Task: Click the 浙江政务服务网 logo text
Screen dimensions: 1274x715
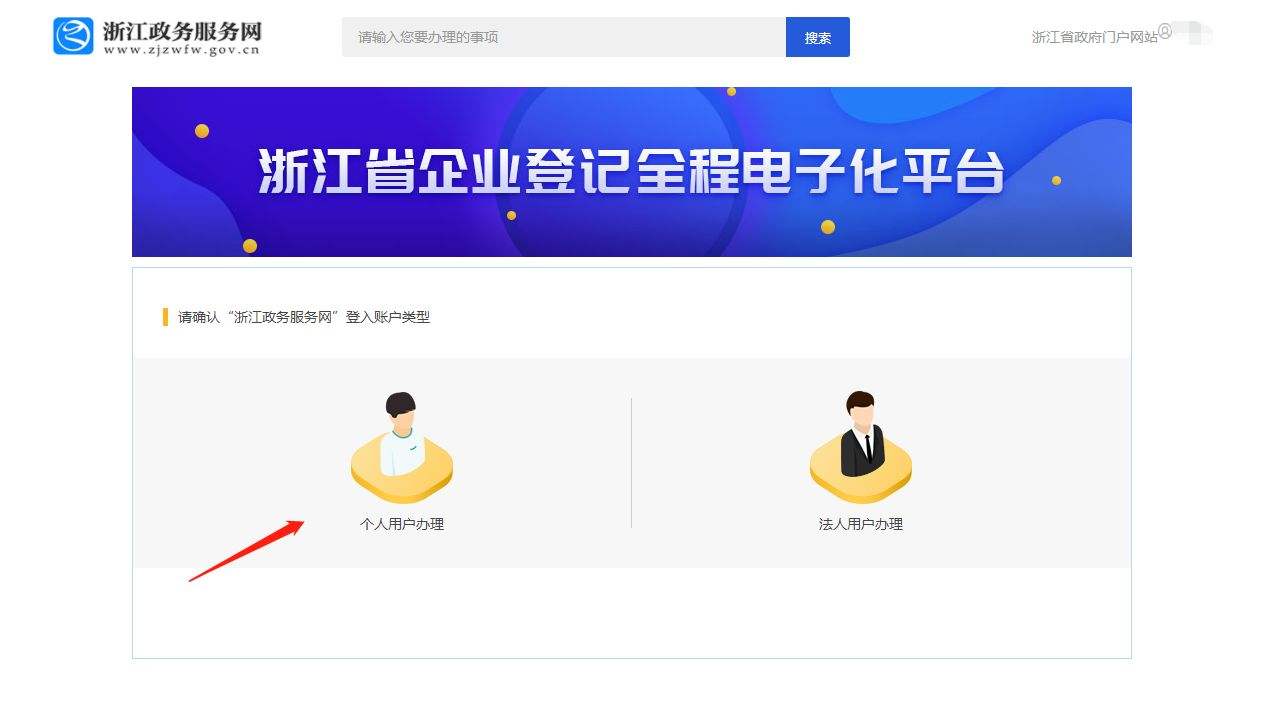Action: [182, 30]
